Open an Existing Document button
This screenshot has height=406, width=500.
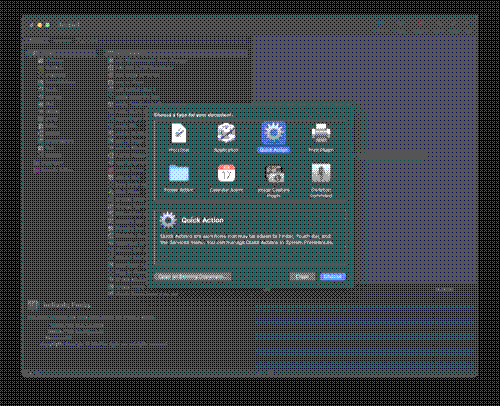point(193,277)
